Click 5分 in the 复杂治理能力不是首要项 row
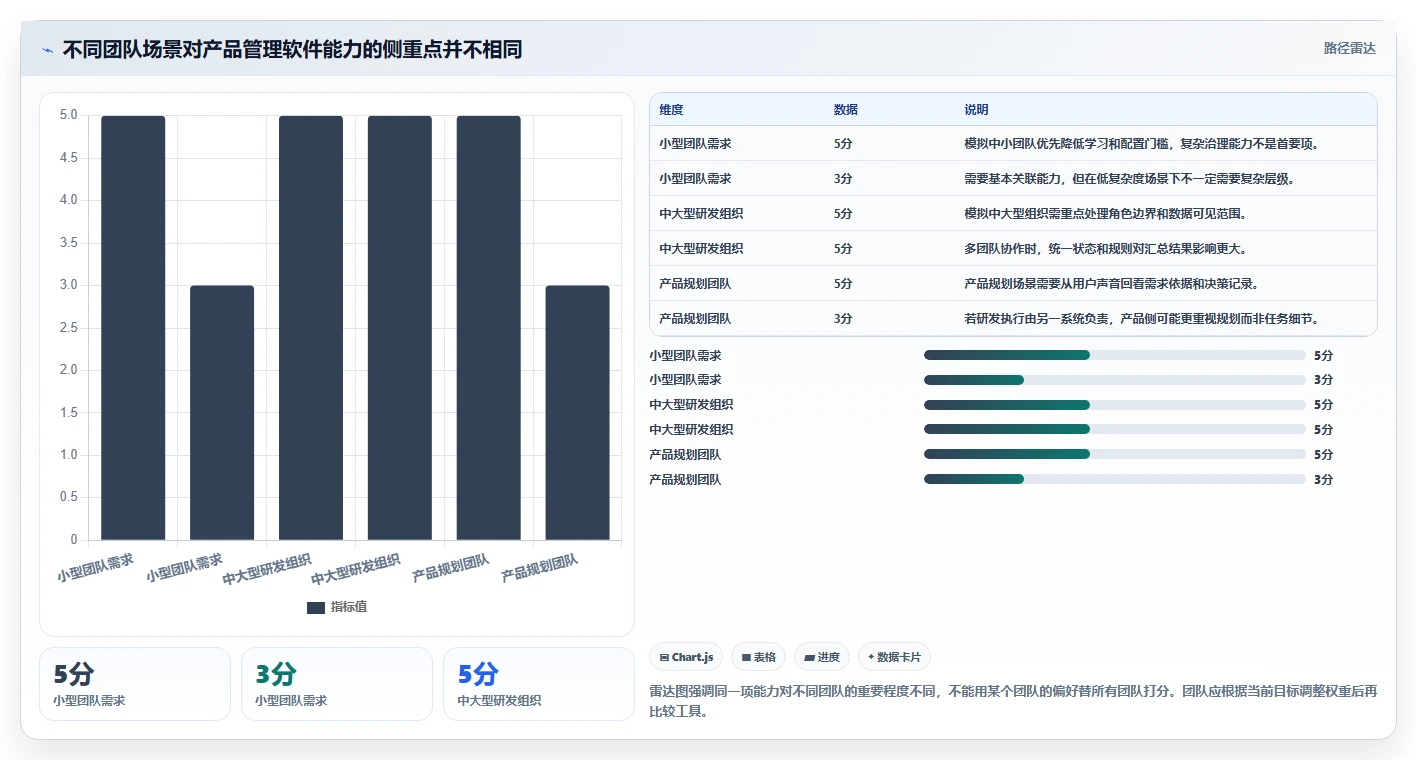The height and width of the screenshot is (760, 1417). click(x=843, y=144)
